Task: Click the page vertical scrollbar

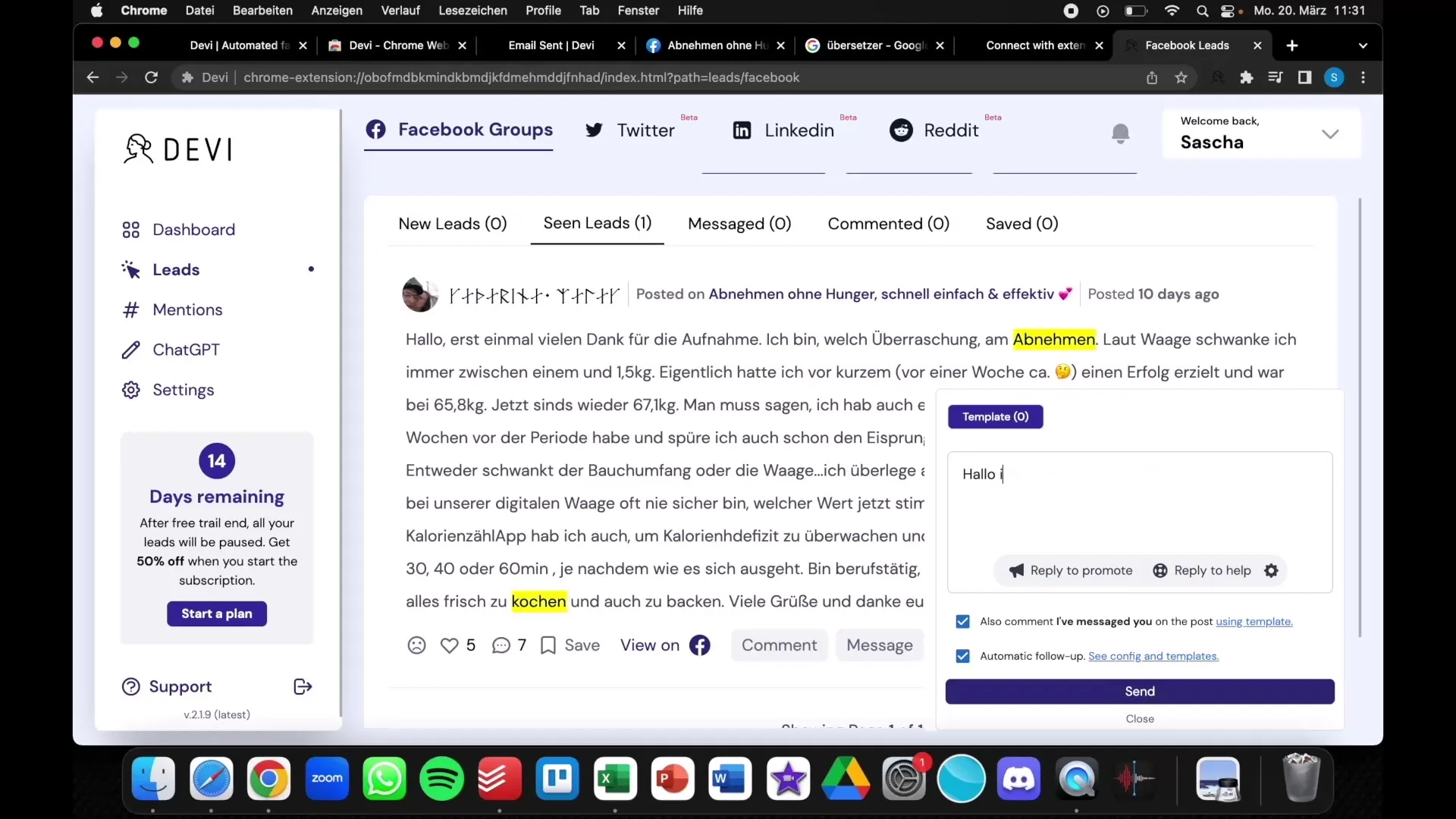Action: pyautogui.click(x=1360, y=417)
